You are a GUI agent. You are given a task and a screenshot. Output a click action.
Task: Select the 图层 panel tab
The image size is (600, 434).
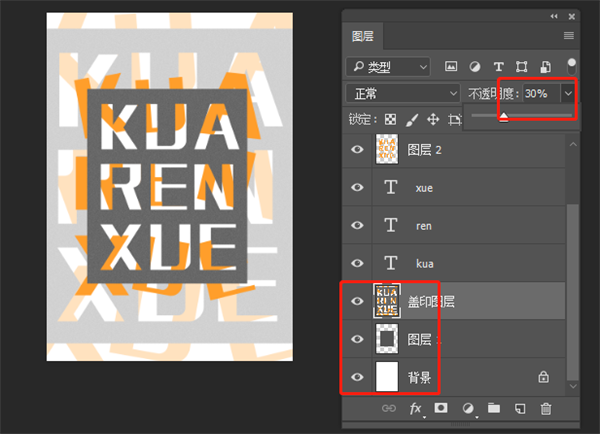(362, 36)
